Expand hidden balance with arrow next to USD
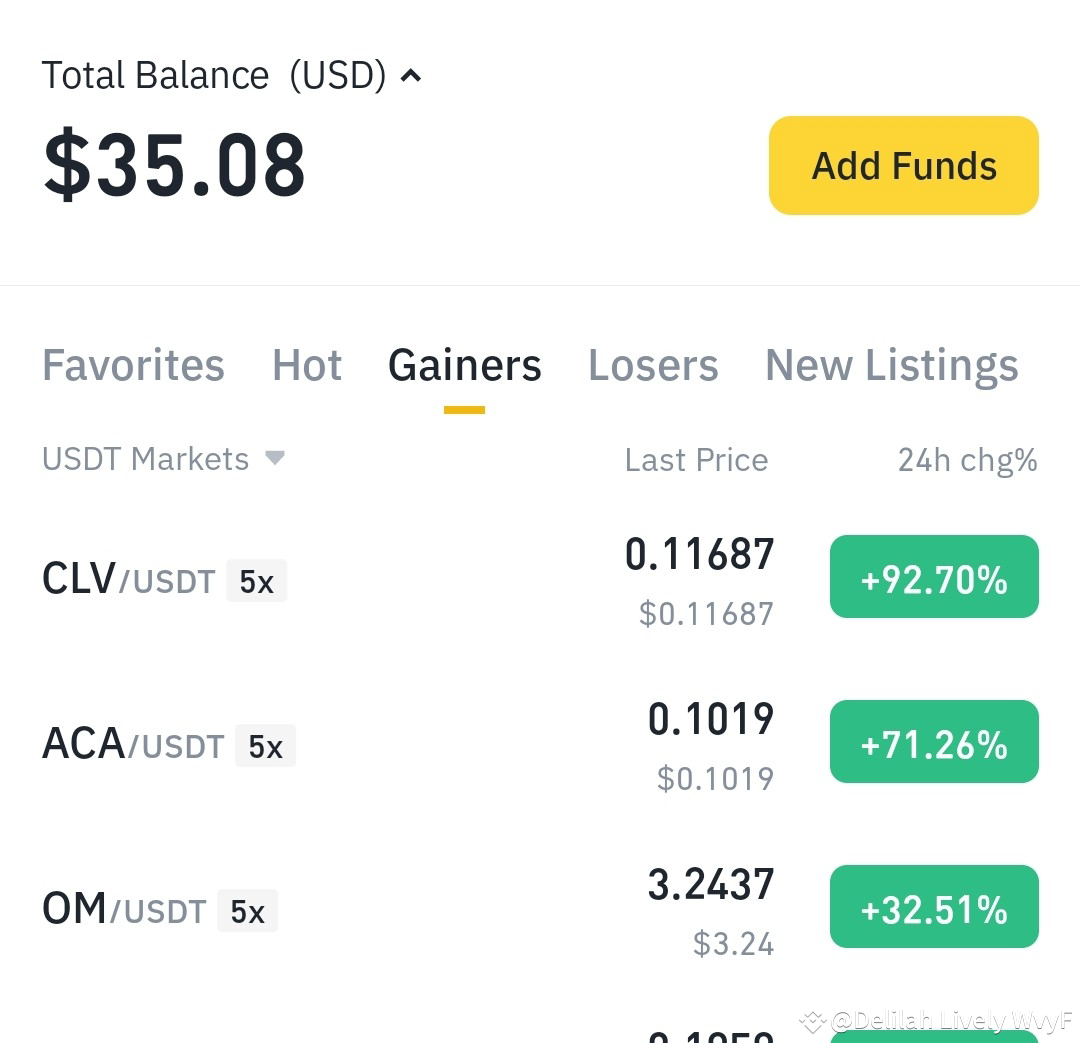The height and width of the screenshot is (1043, 1080). click(x=410, y=74)
